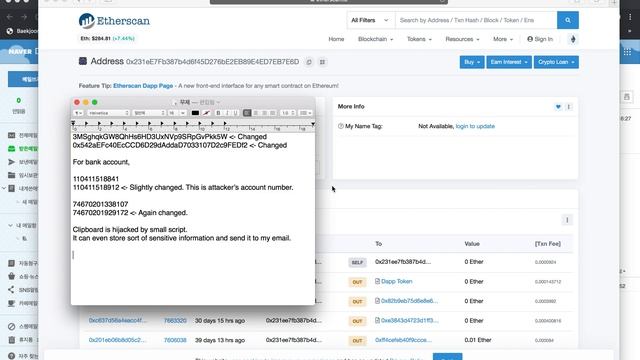Click the Ethereum network icon beside Sign In
This screenshot has width=640, height=360.
(x=573, y=39)
